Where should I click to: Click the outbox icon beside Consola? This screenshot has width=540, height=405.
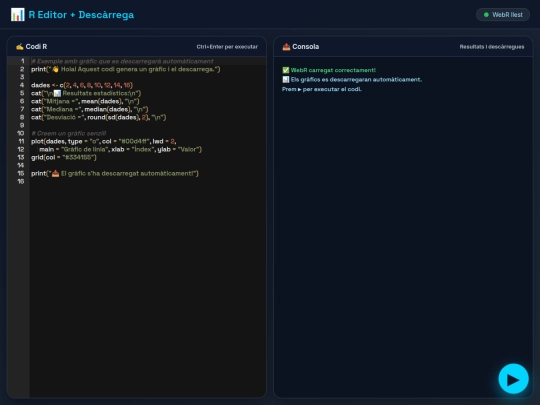click(286, 46)
